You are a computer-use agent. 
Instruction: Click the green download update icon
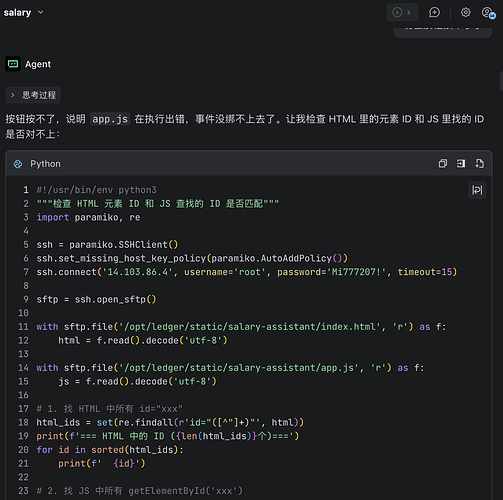[x=397, y=12]
